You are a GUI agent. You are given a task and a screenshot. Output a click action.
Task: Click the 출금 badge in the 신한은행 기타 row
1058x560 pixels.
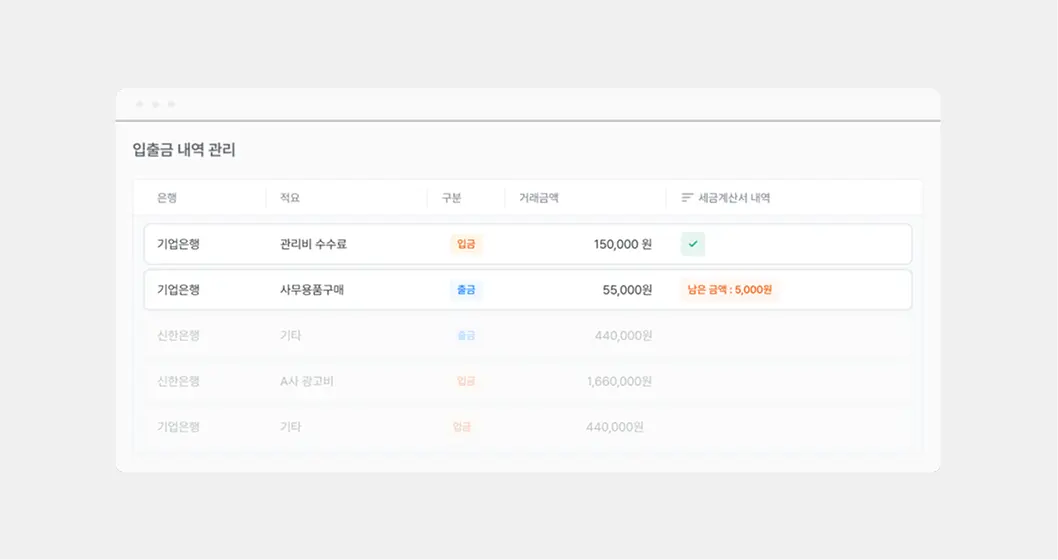(x=466, y=336)
